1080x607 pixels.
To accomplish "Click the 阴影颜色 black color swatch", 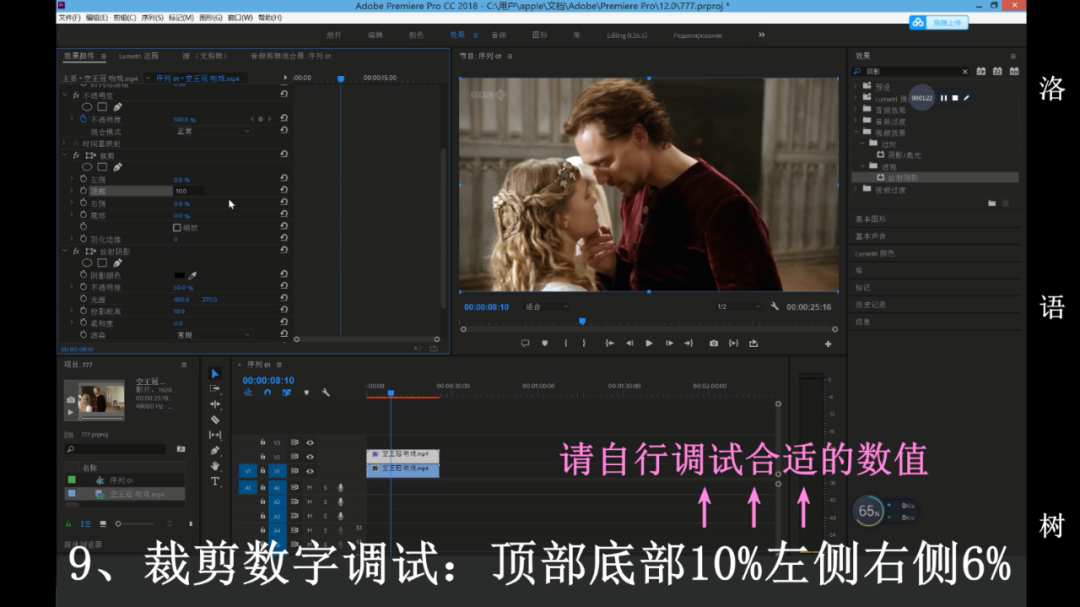I will (x=179, y=276).
